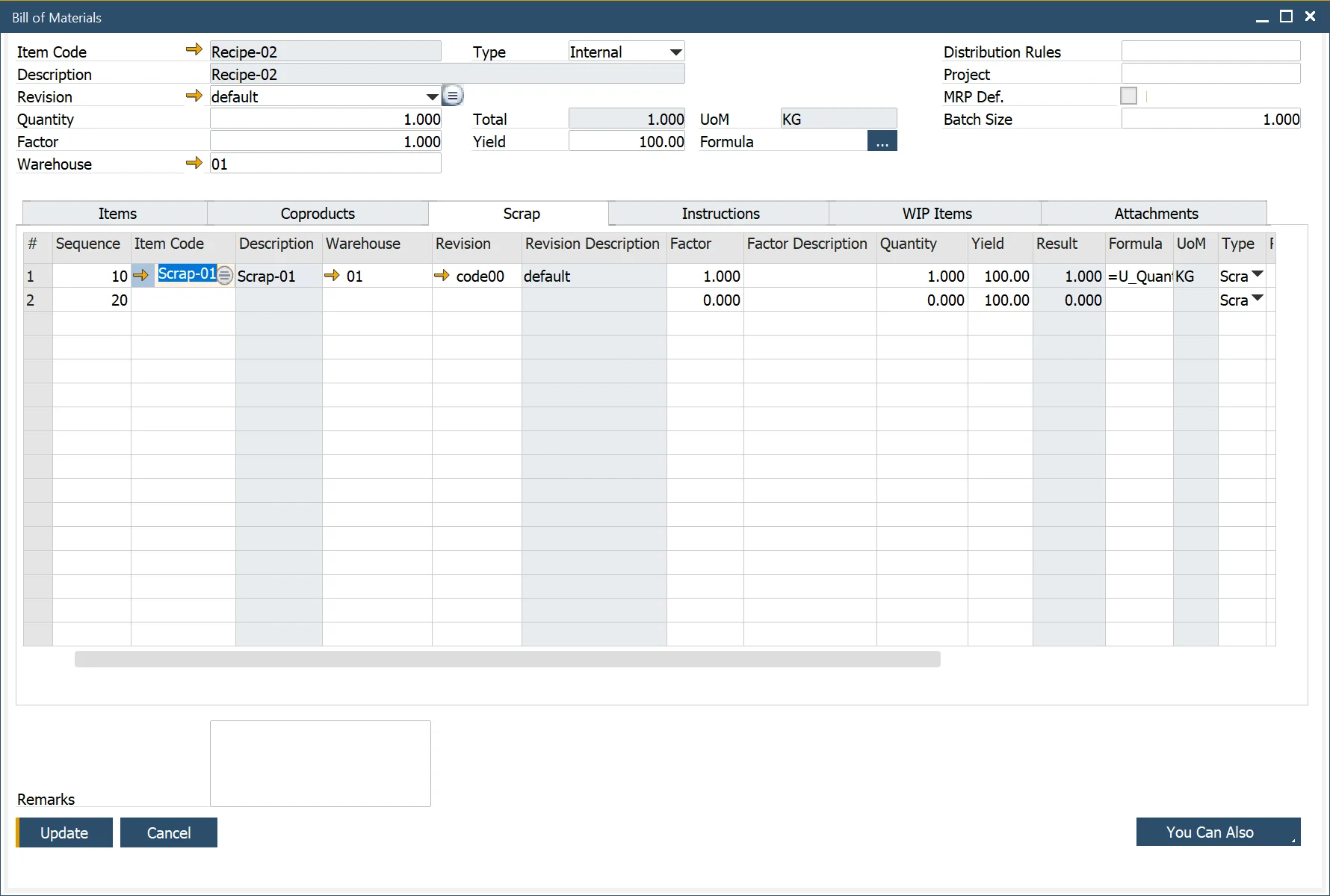
Task: Click the horizontal scrollbar under the grid
Action: click(507, 659)
